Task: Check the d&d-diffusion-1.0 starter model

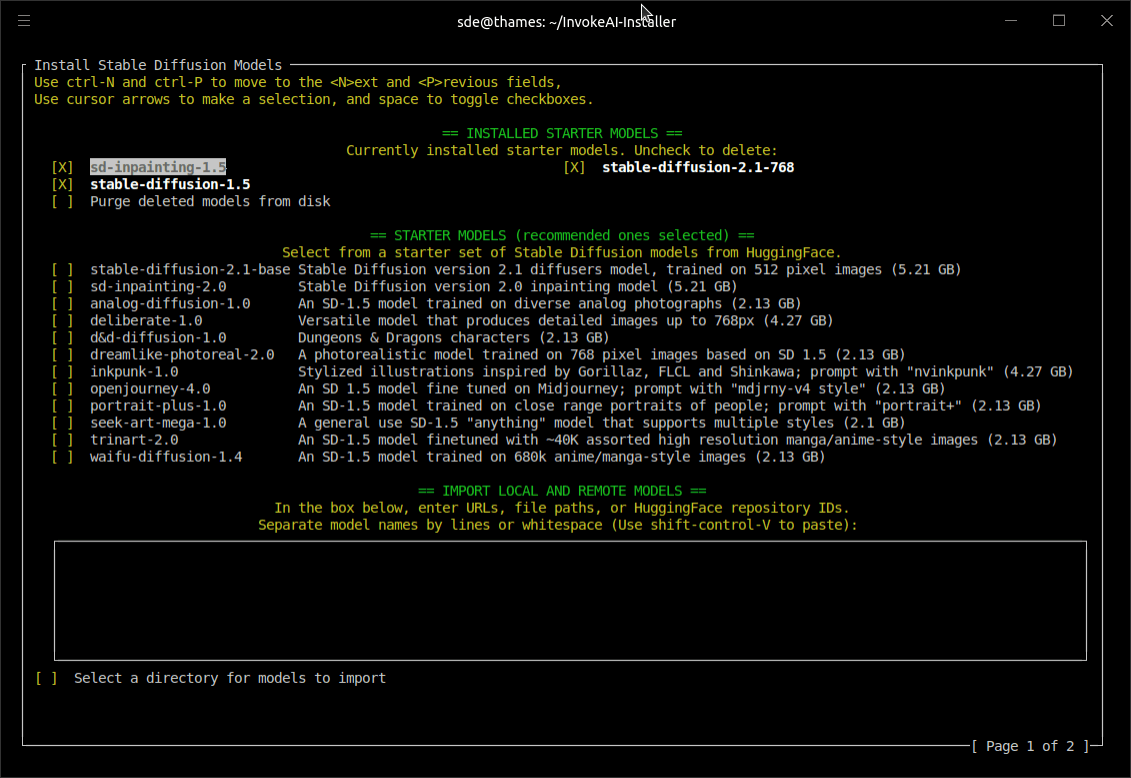Action: click(x=62, y=337)
